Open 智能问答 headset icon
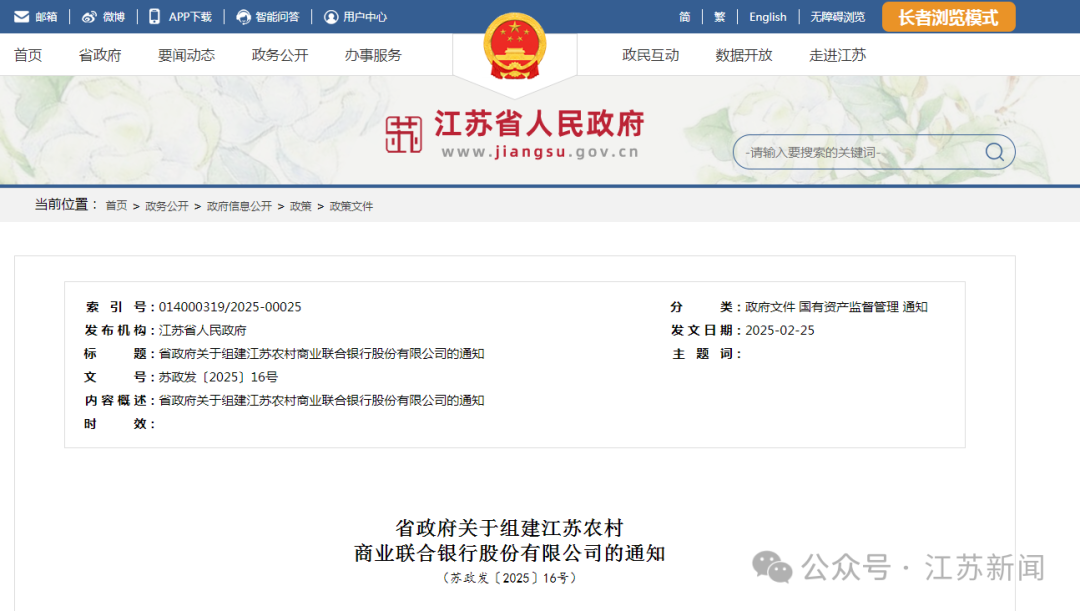The image size is (1080, 611). (243, 17)
